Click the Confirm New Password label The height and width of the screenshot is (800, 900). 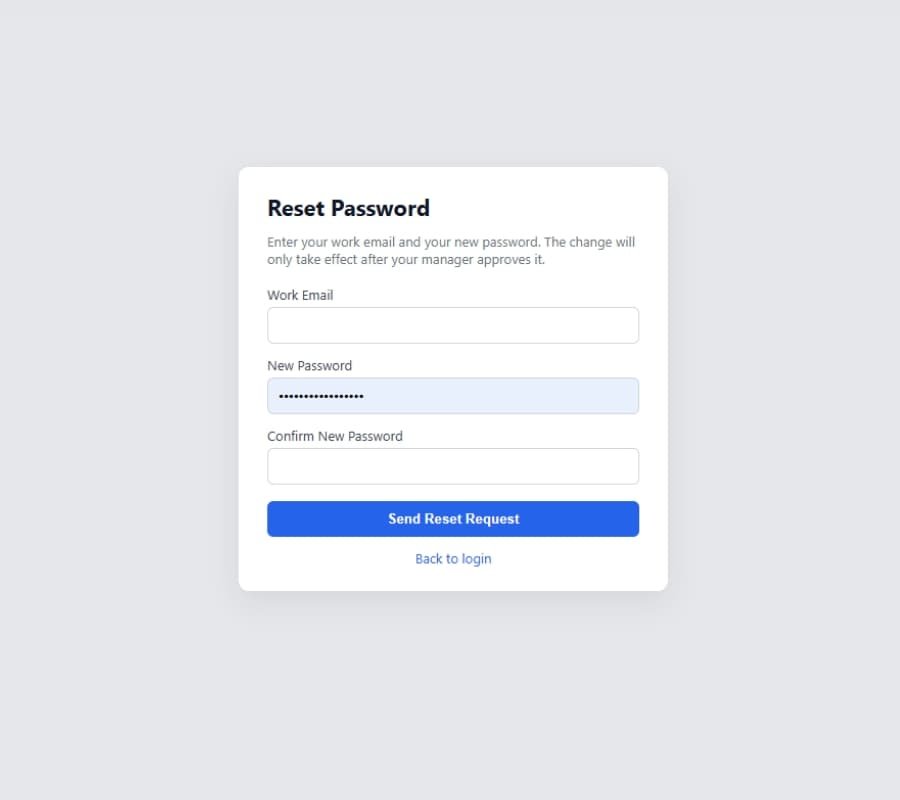pos(334,436)
